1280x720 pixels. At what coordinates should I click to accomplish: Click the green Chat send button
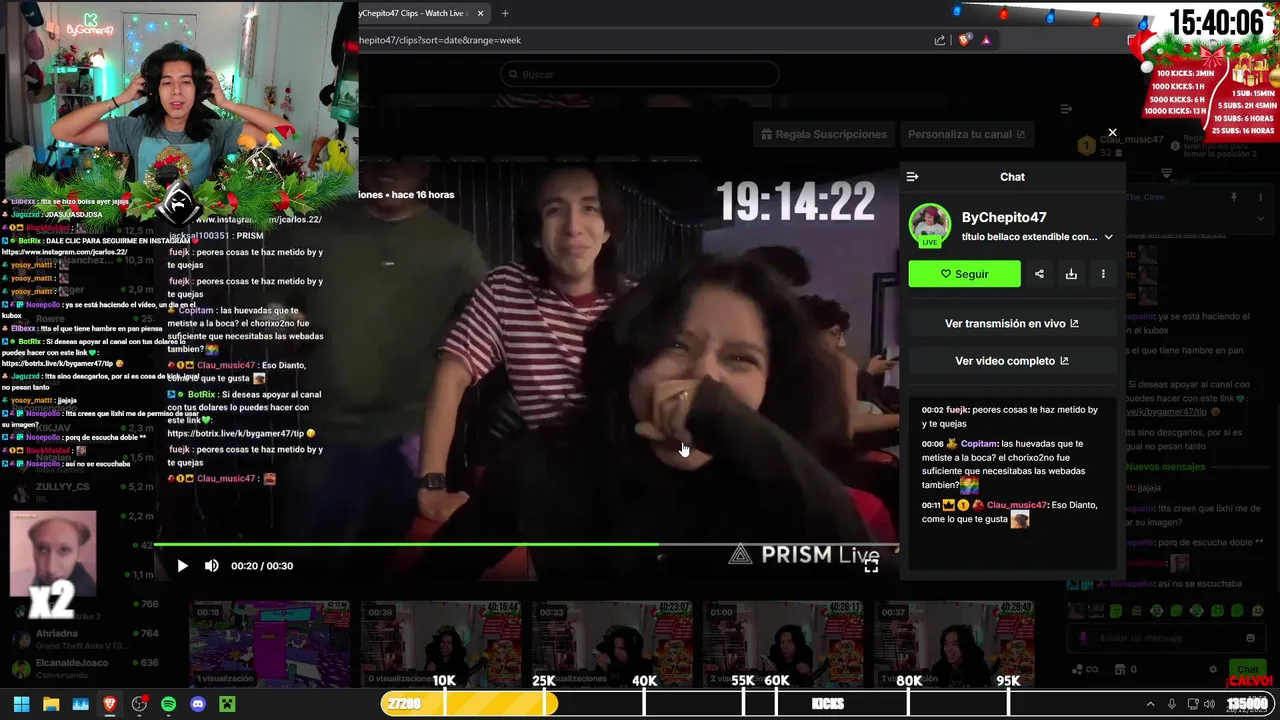click(1247, 669)
